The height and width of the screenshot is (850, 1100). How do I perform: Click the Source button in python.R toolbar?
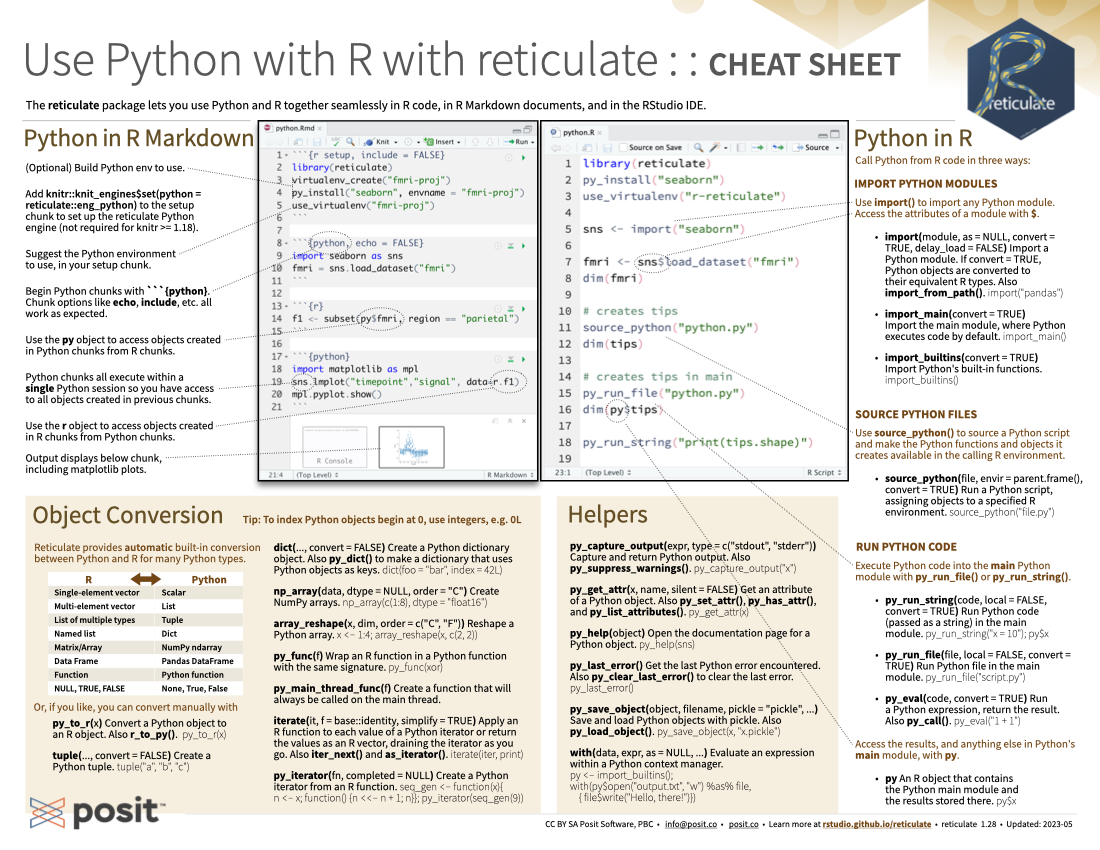pos(811,147)
